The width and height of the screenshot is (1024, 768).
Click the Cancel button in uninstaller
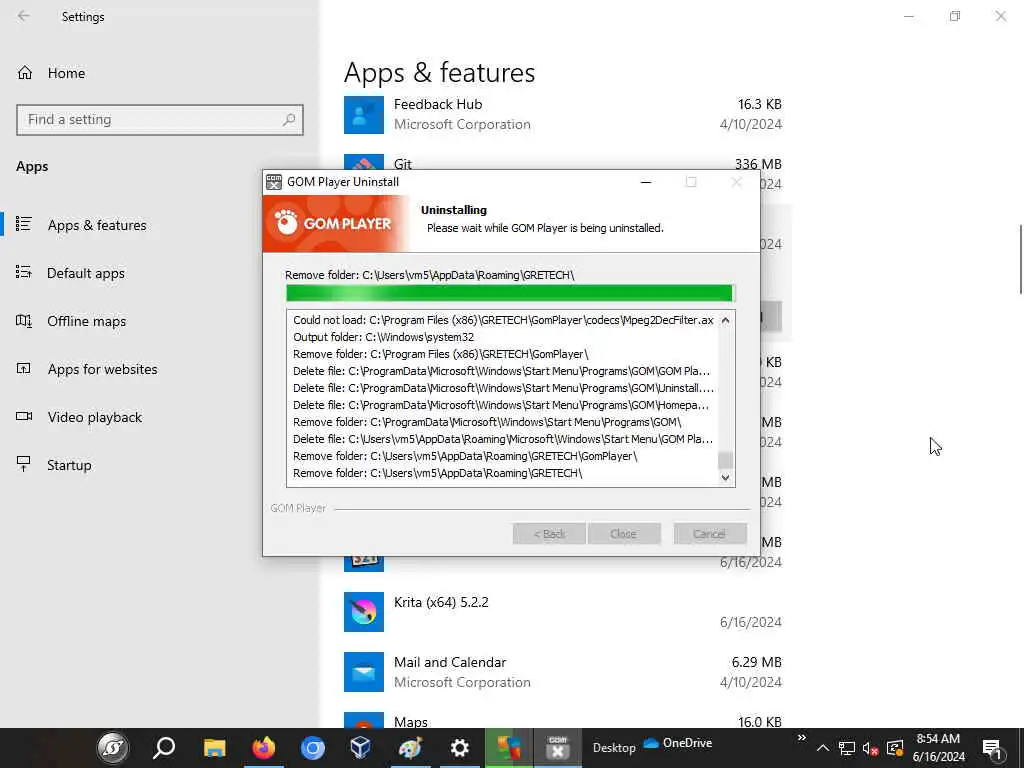coord(710,534)
